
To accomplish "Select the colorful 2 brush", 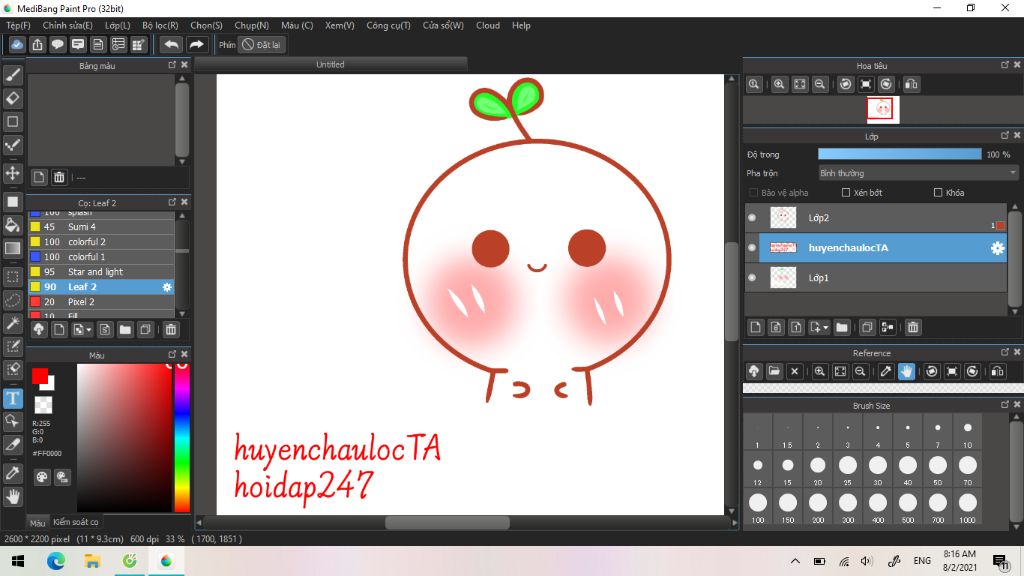I will coord(101,242).
